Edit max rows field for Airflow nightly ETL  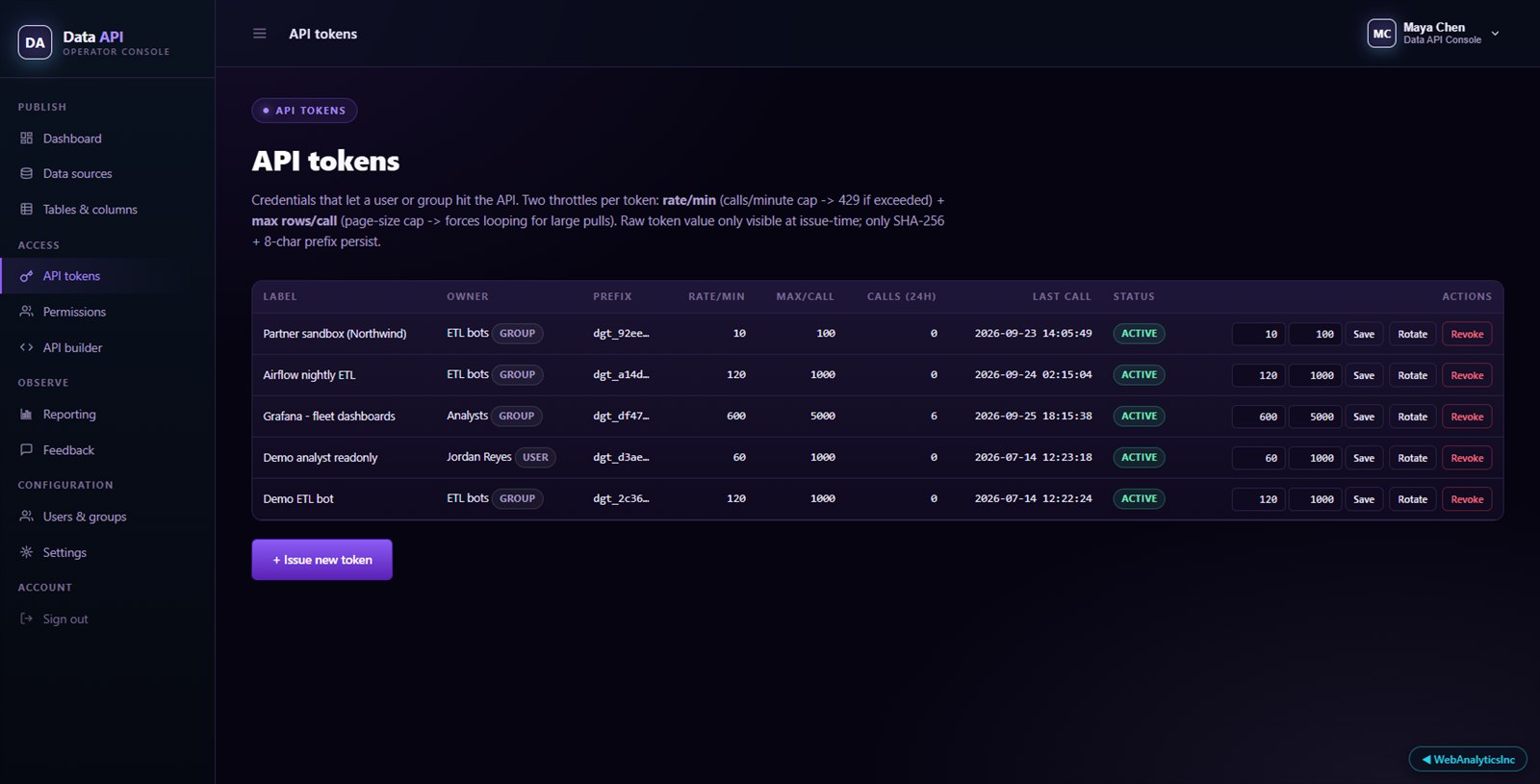[1316, 375]
